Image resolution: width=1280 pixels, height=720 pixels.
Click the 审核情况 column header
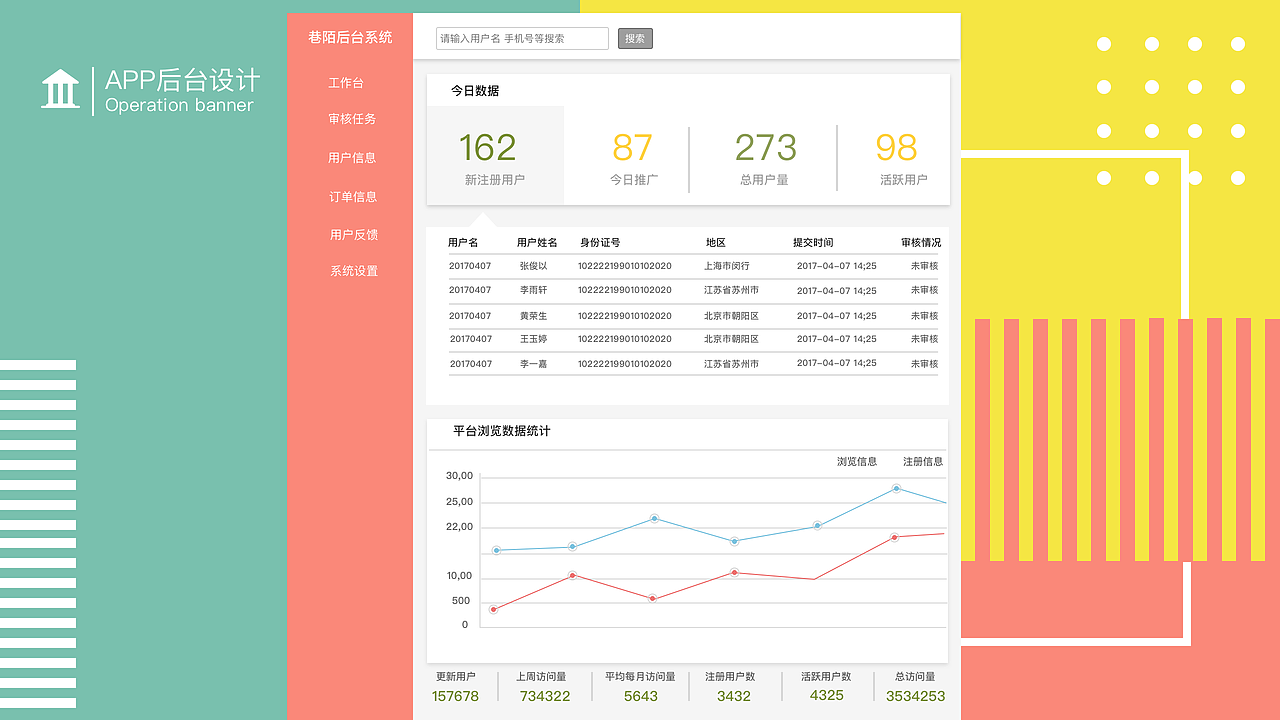point(921,242)
